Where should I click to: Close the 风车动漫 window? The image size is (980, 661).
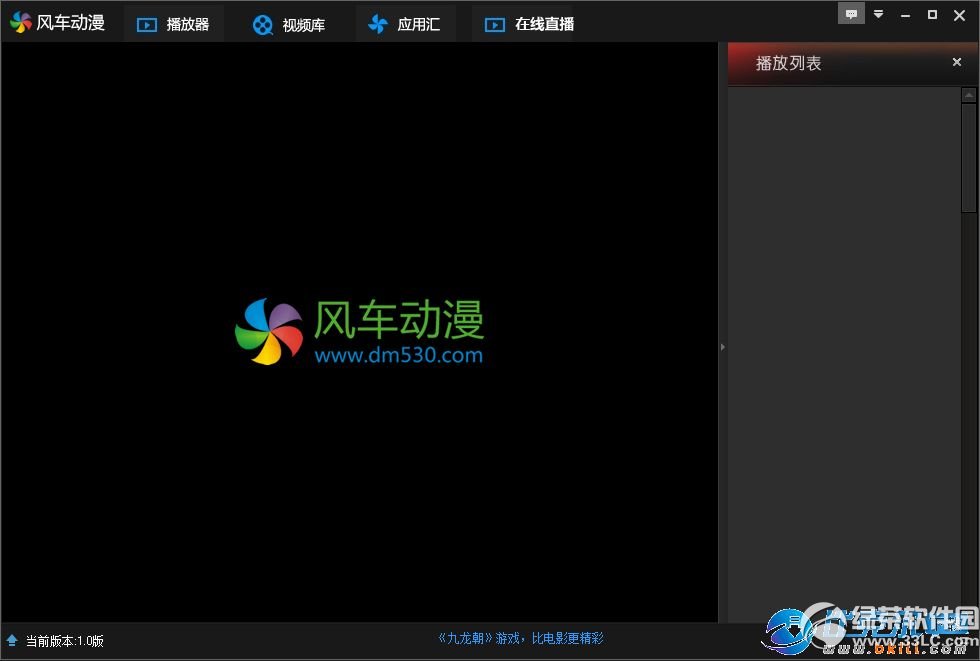click(959, 15)
